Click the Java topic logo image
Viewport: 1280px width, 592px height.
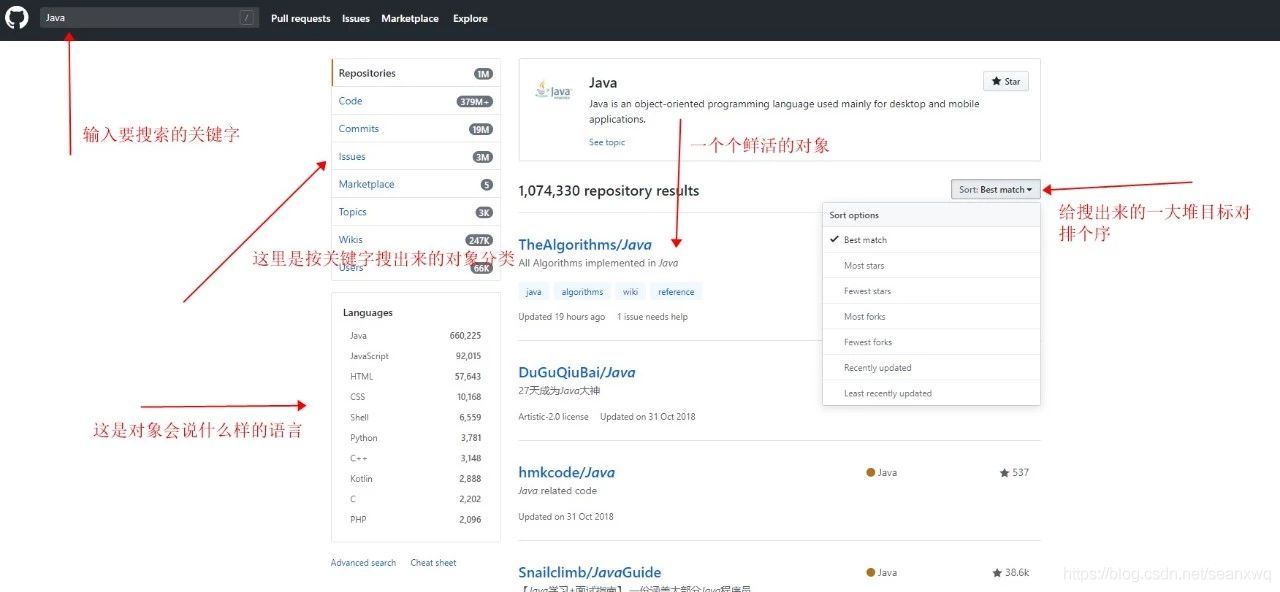click(x=553, y=90)
